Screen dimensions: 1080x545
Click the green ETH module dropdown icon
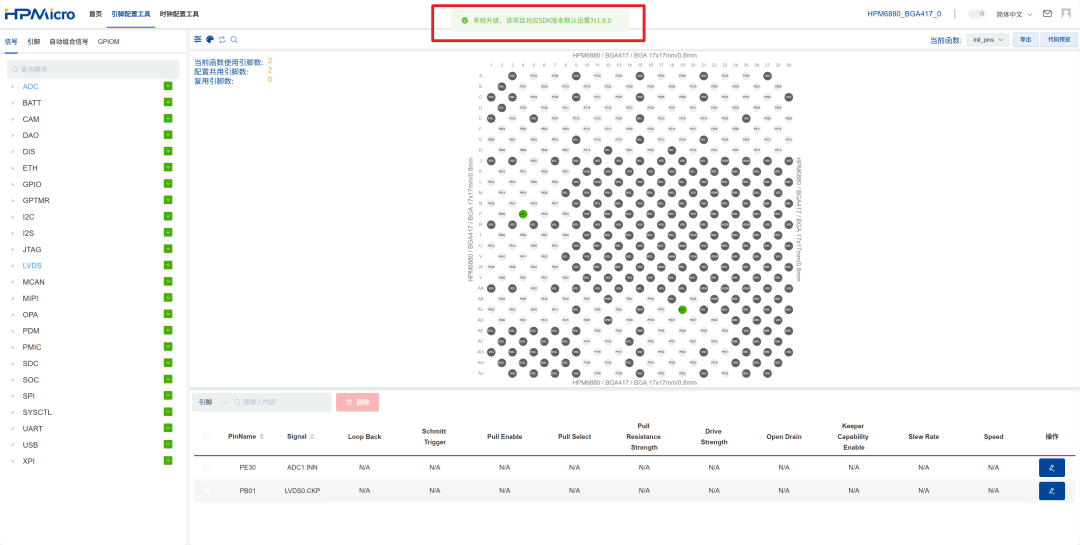tap(167, 167)
